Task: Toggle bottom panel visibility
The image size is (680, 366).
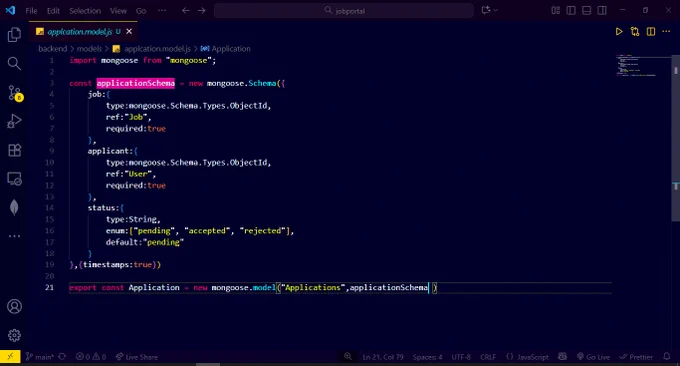Action: 586,10
